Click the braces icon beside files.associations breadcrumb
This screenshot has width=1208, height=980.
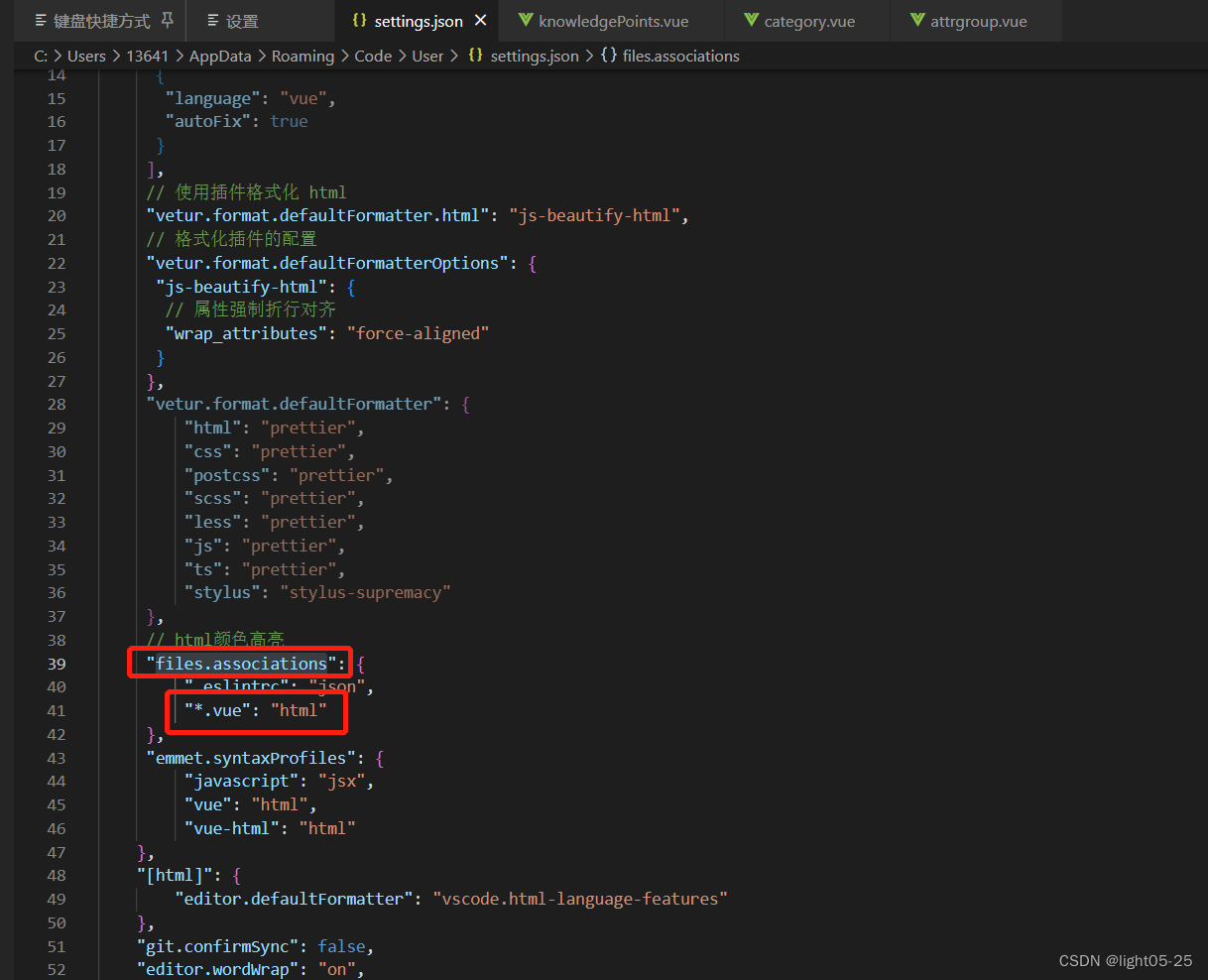pos(608,56)
